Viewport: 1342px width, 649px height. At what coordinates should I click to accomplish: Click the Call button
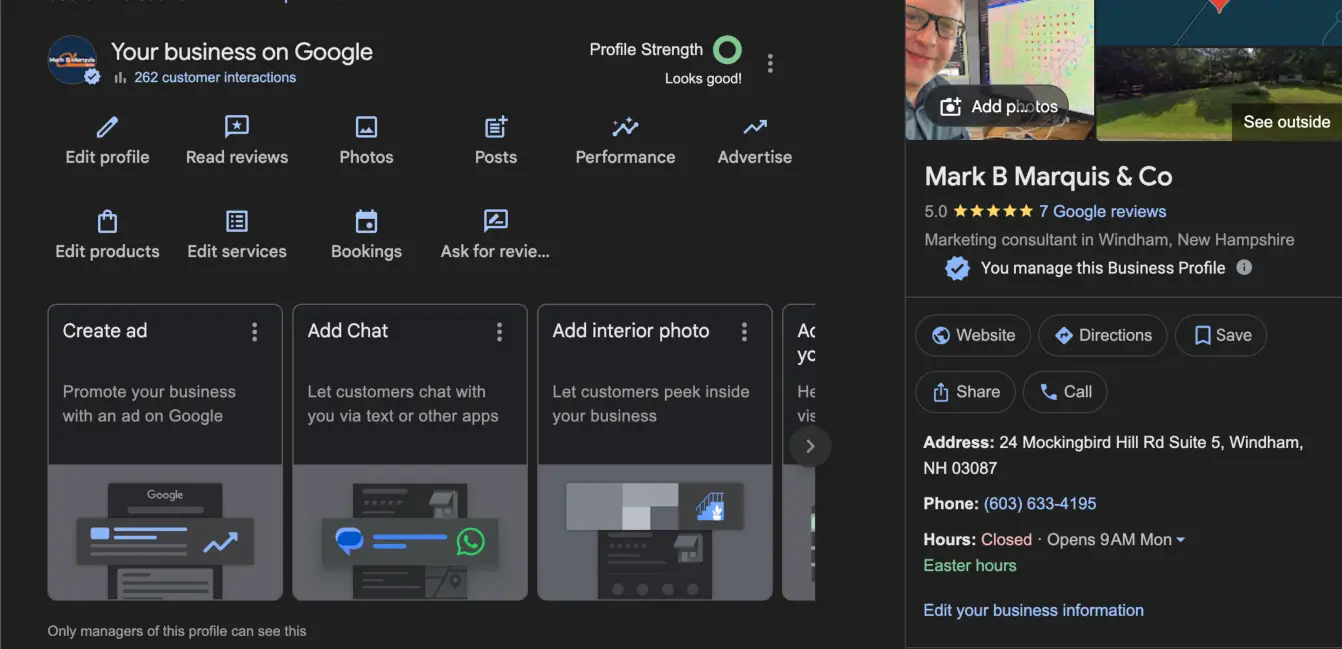1065,392
